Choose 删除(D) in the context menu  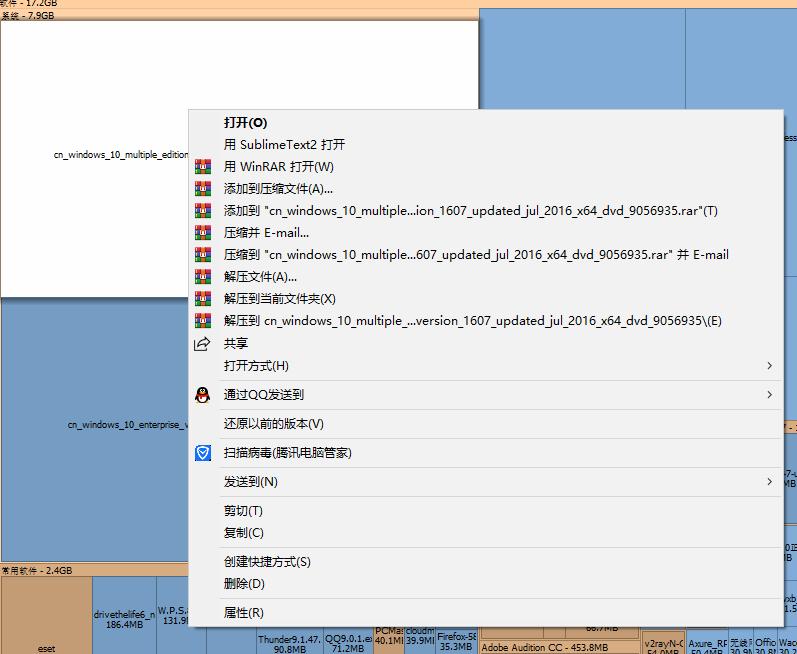(485, 584)
